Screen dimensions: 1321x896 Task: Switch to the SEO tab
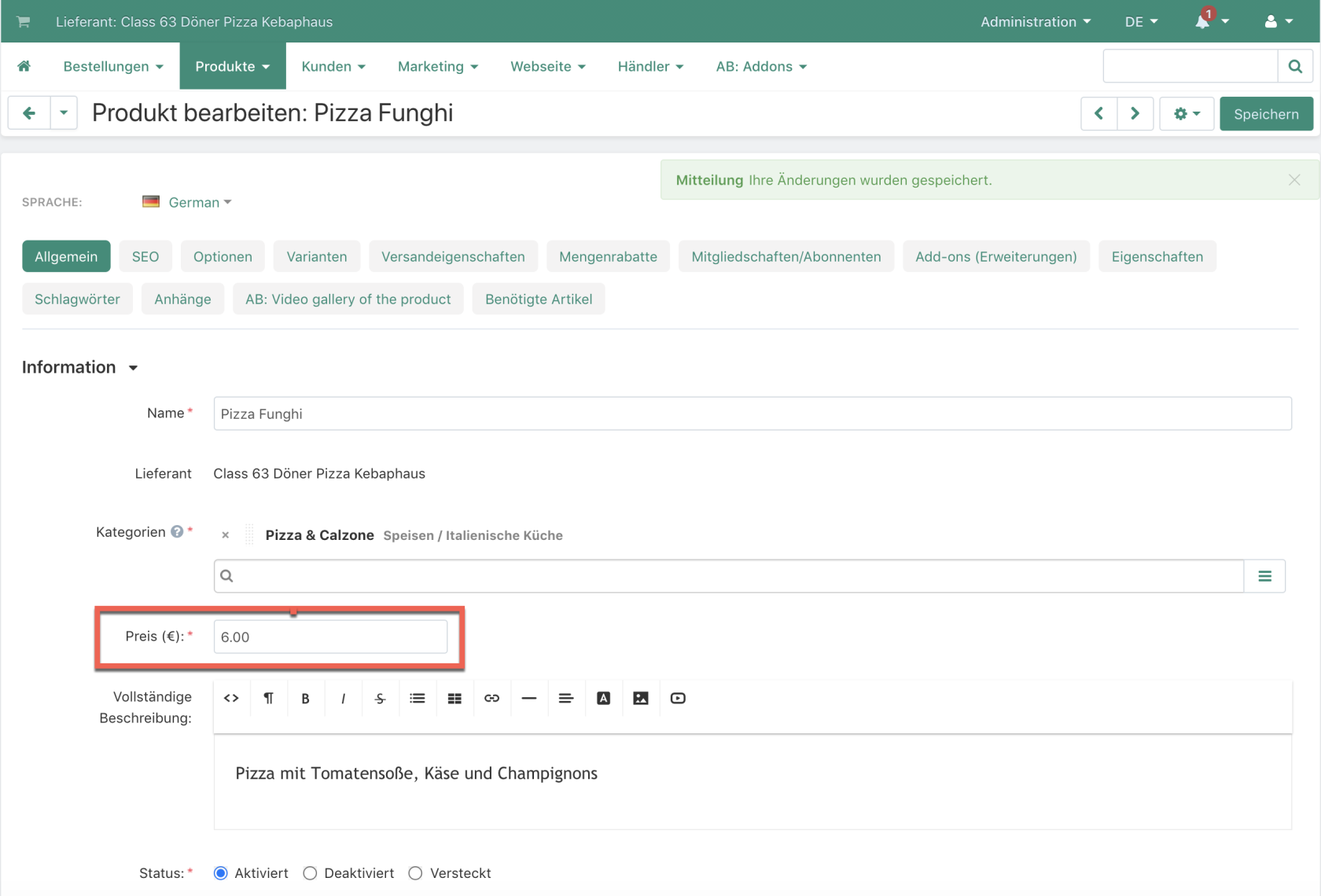(145, 256)
